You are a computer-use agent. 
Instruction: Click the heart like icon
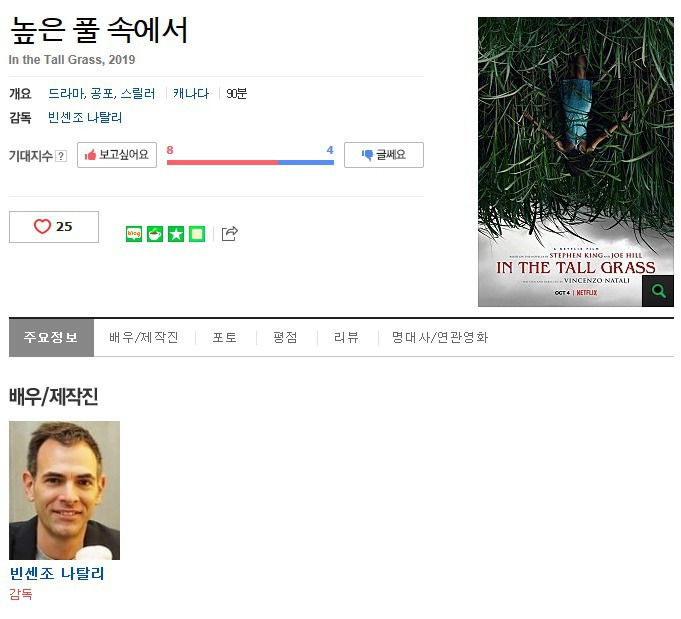(x=43, y=226)
